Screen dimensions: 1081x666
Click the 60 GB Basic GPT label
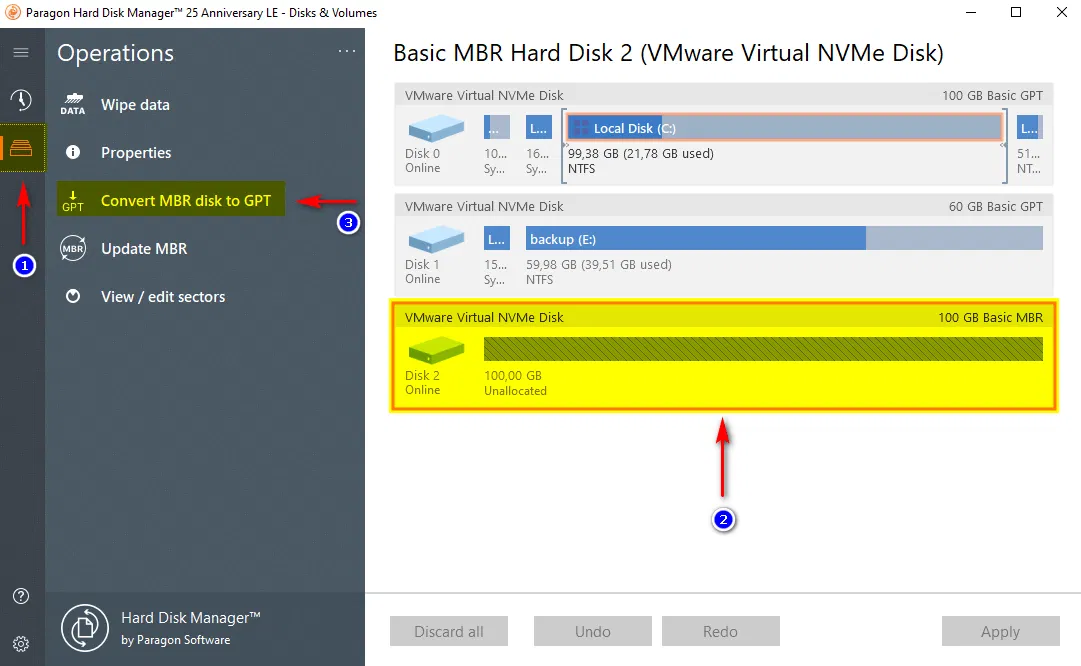click(996, 206)
